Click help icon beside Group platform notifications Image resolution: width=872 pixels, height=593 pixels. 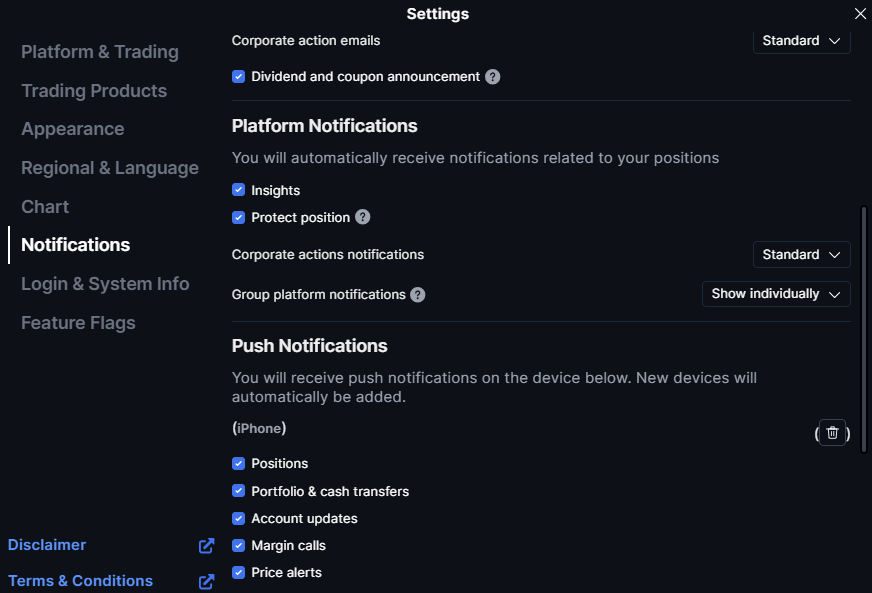(418, 295)
